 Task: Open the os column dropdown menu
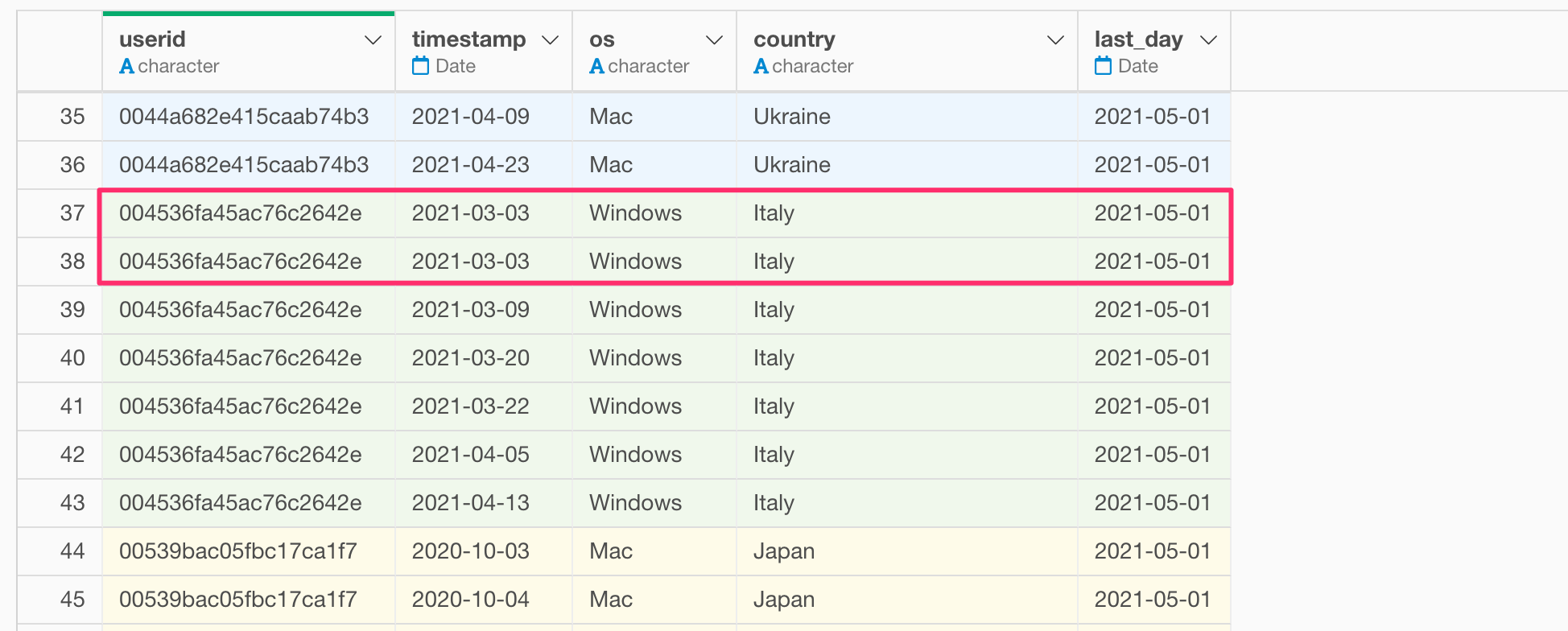pyautogui.click(x=713, y=40)
